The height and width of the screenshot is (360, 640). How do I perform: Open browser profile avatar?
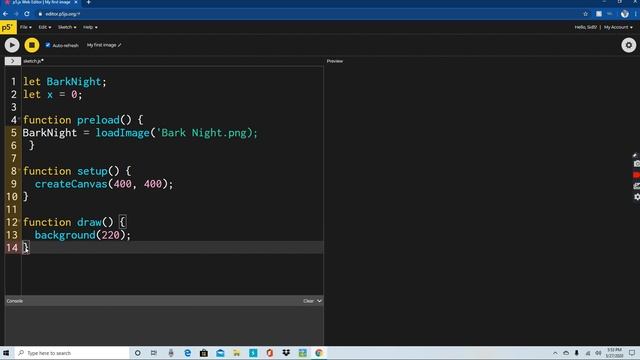[x=624, y=14]
